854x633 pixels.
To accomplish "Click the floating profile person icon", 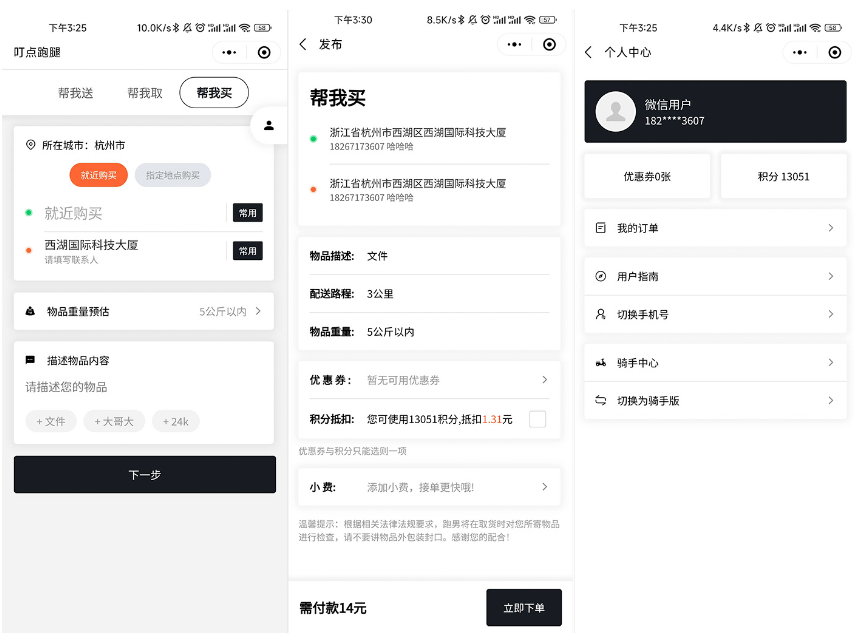I will coord(269,125).
